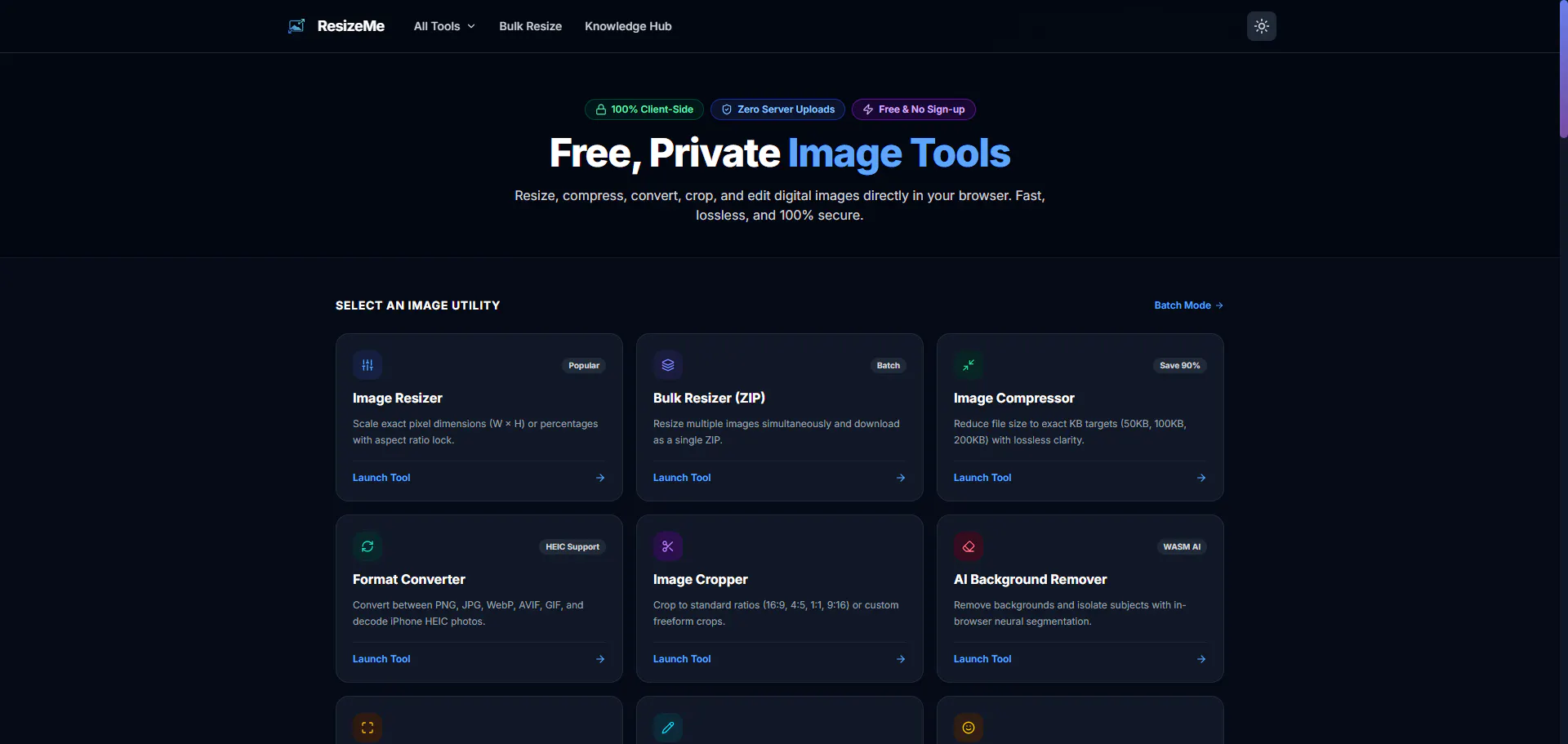This screenshot has width=1568, height=744.
Task: Click the Image Compressor card title
Action: click(x=1014, y=399)
